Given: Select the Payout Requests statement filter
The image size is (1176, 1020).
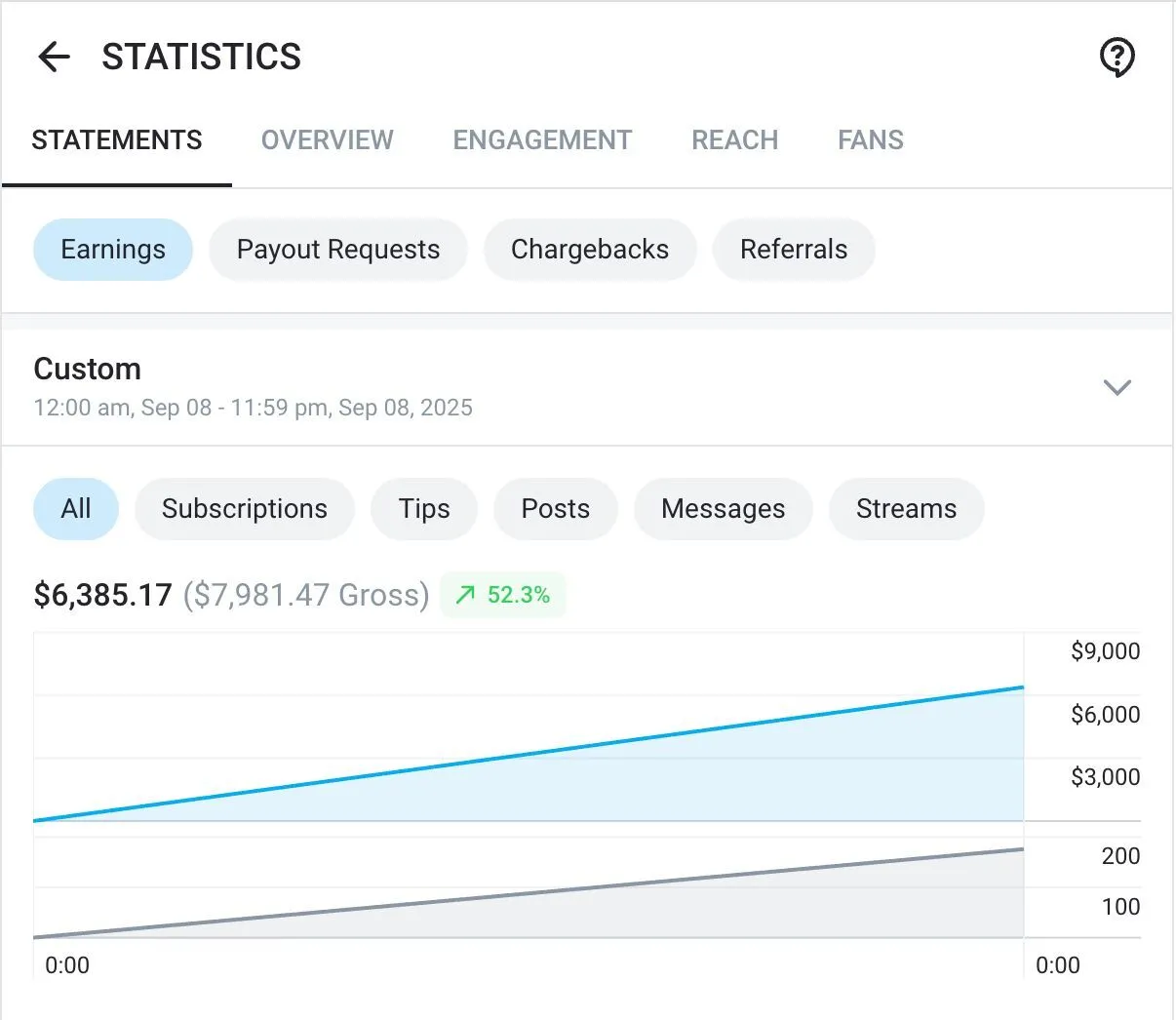Looking at the screenshot, I should tap(337, 250).
